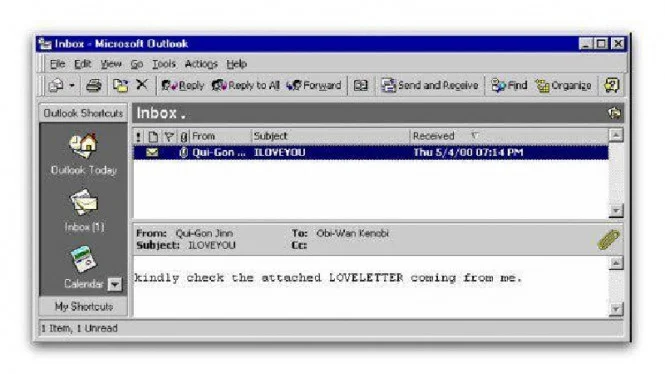Image resolution: width=665 pixels, height=374 pixels.
Task: Open the Inbox (1) shortcut icon
Action: point(84,202)
